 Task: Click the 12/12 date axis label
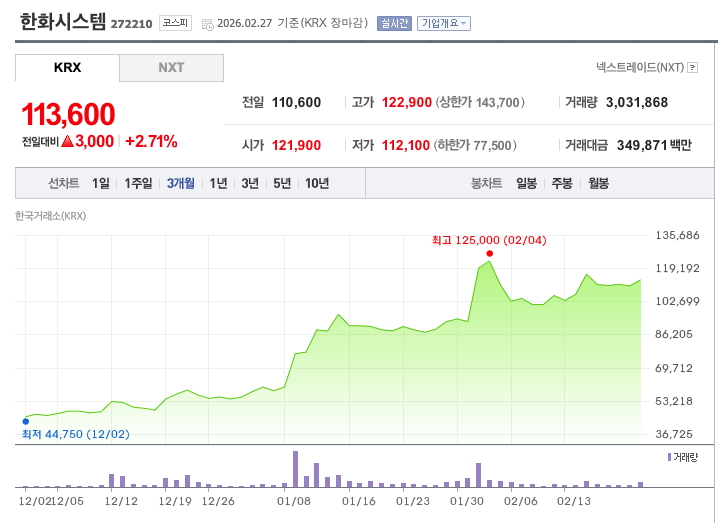pyautogui.click(x=121, y=501)
